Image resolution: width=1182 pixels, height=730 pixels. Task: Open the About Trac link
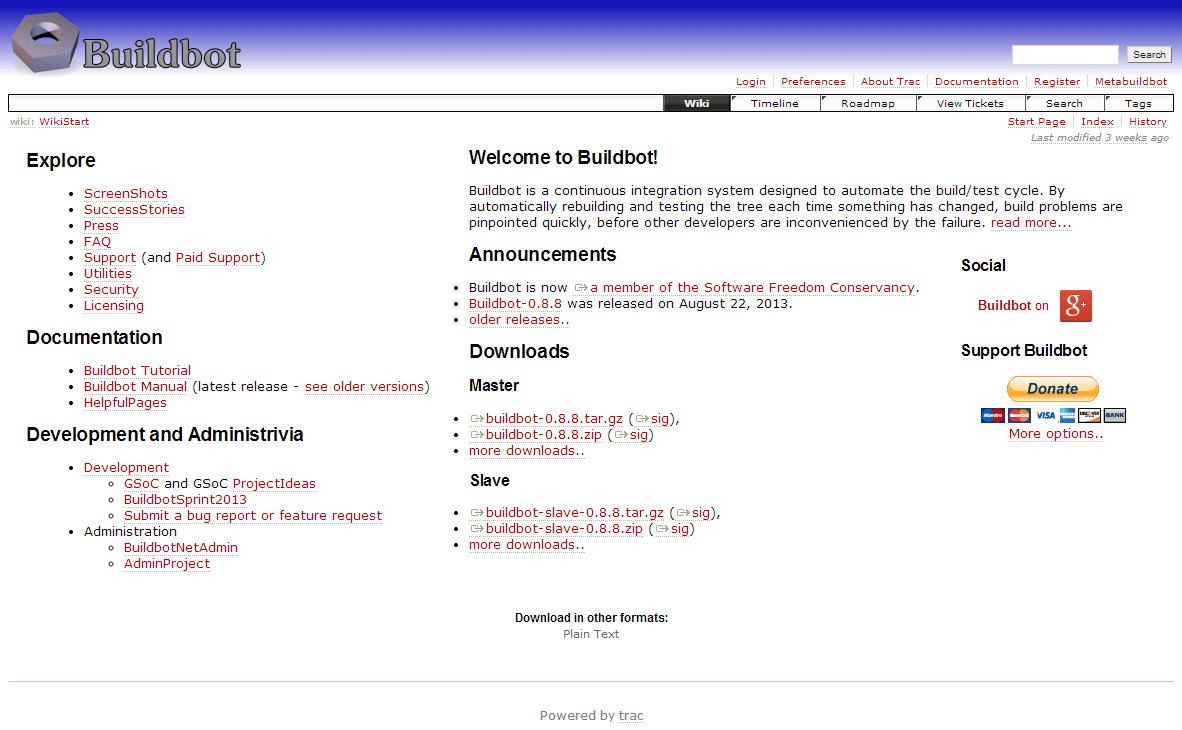pos(890,81)
